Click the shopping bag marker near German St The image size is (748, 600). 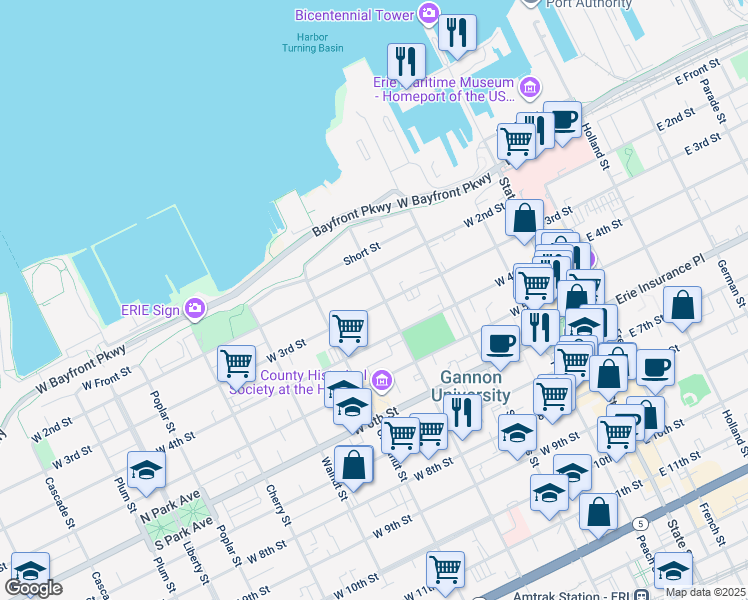click(x=681, y=306)
